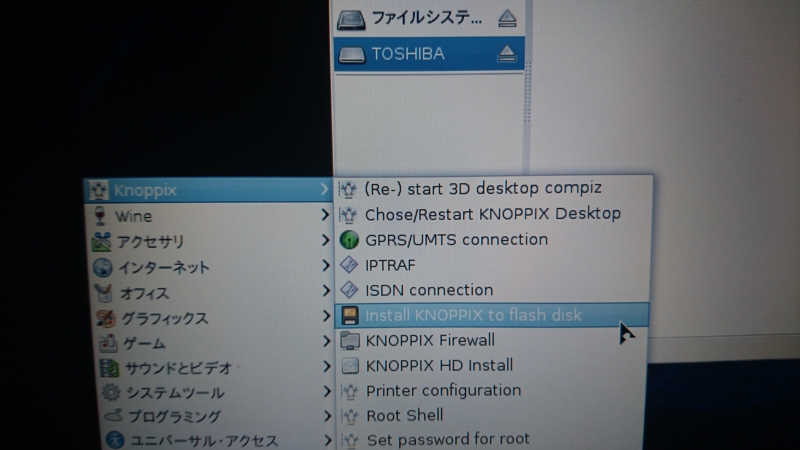Open the Wine menu category
Viewport: 800px width, 450px height.
click(x=210, y=216)
